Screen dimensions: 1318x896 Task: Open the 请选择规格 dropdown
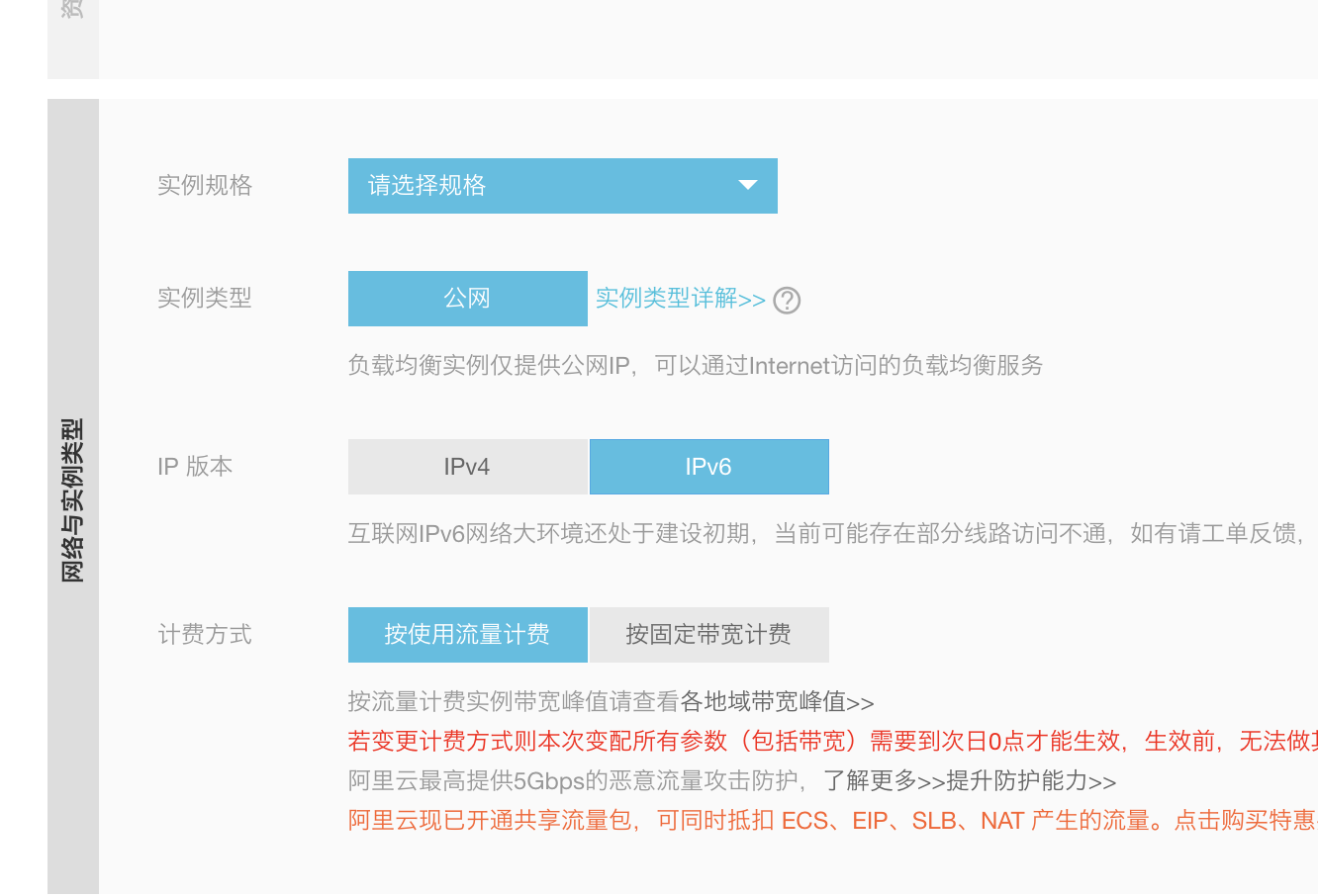click(x=562, y=186)
